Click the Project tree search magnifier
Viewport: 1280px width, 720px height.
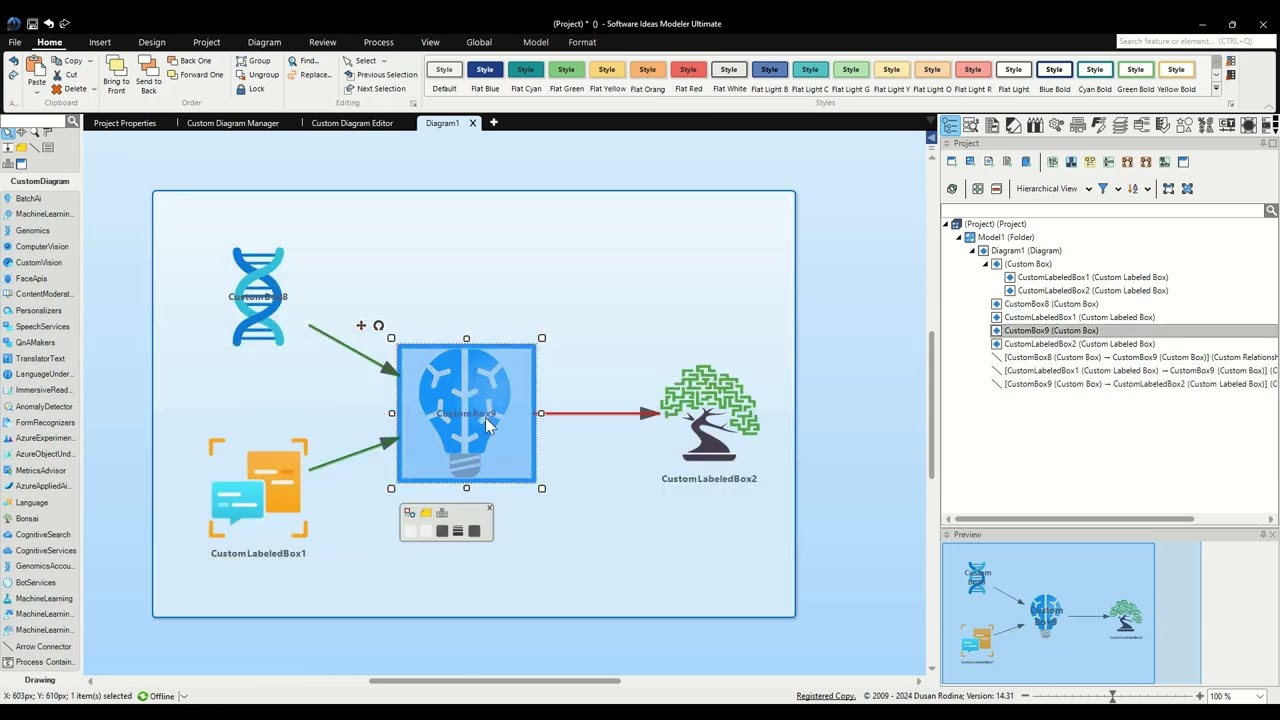(1271, 210)
